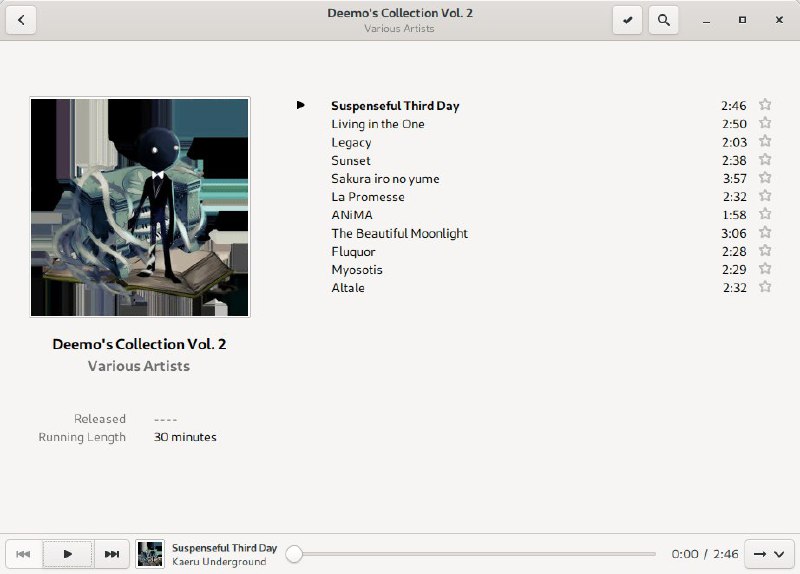This screenshot has height=574, width=800.
Task: Click the playback progress slider knob
Action: pyautogui.click(x=294, y=554)
